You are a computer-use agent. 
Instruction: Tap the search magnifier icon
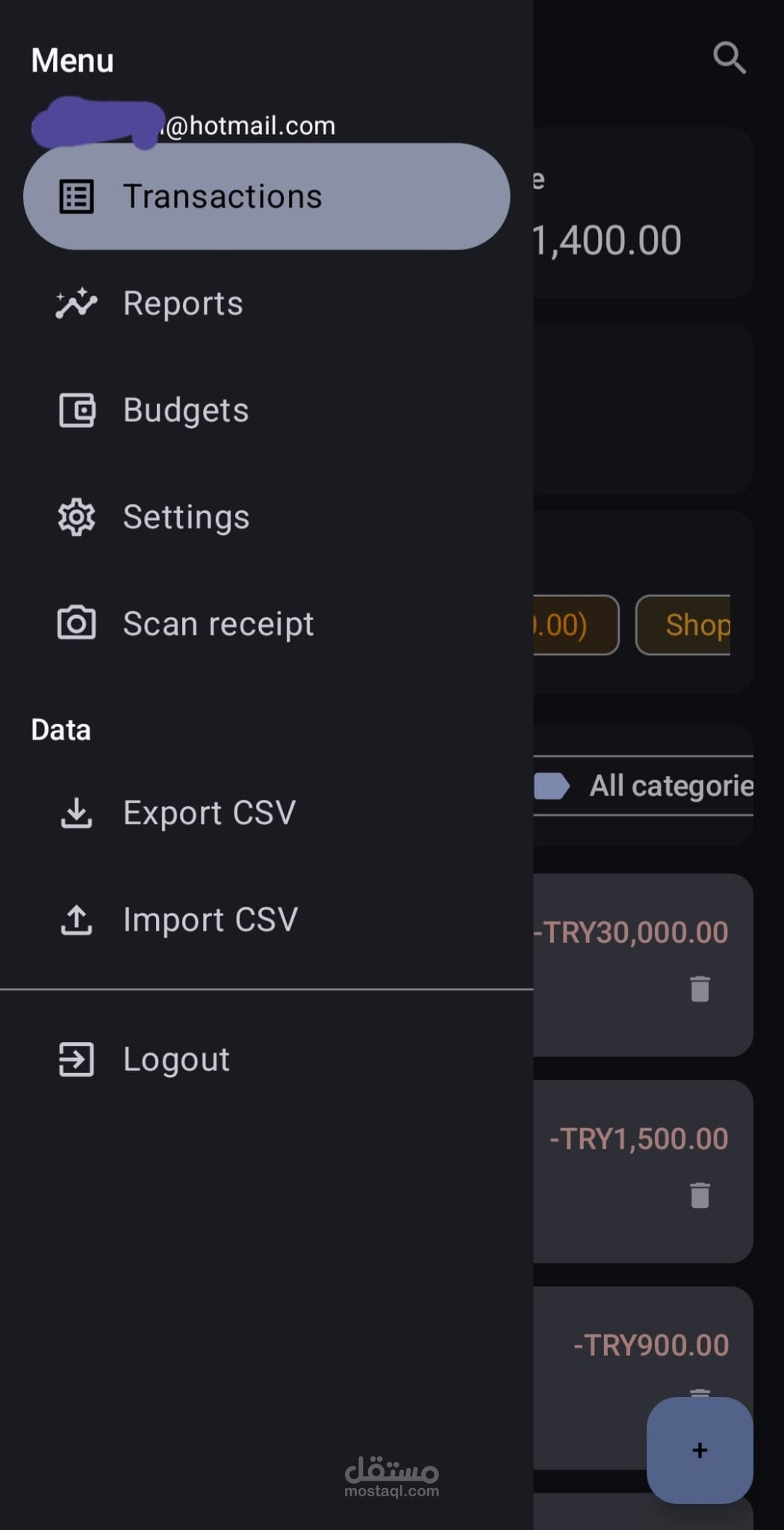pyautogui.click(x=729, y=58)
